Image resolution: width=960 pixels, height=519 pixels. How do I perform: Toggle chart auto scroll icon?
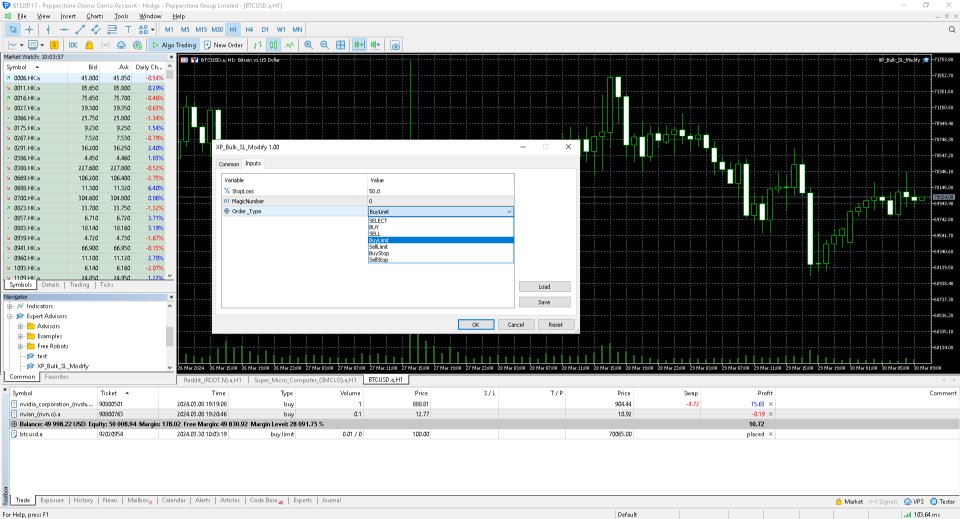pos(359,45)
